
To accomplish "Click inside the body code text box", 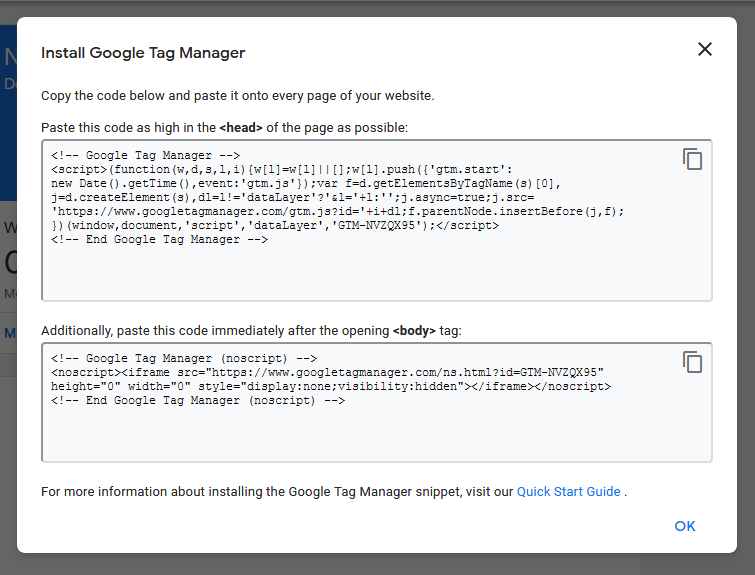I will click(377, 403).
